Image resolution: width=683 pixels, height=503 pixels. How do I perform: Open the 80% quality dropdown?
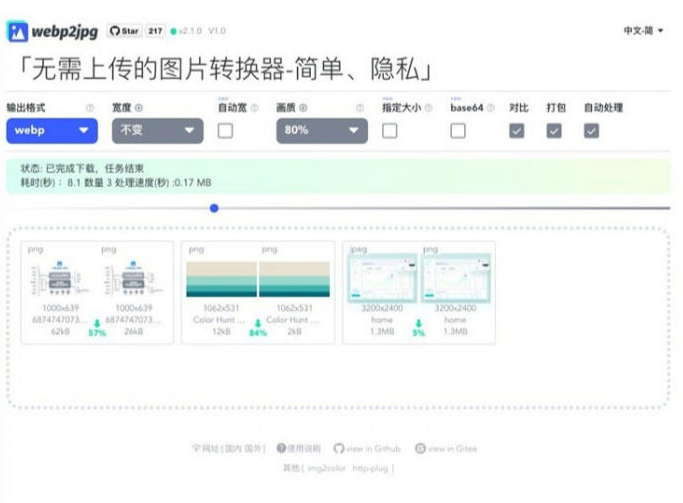(322, 130)
